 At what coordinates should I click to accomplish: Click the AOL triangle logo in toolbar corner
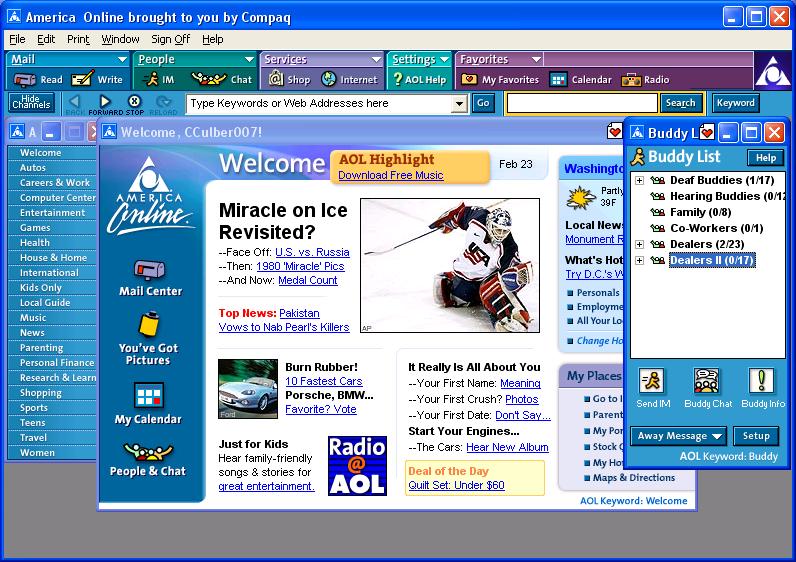(x=773, y=71)
